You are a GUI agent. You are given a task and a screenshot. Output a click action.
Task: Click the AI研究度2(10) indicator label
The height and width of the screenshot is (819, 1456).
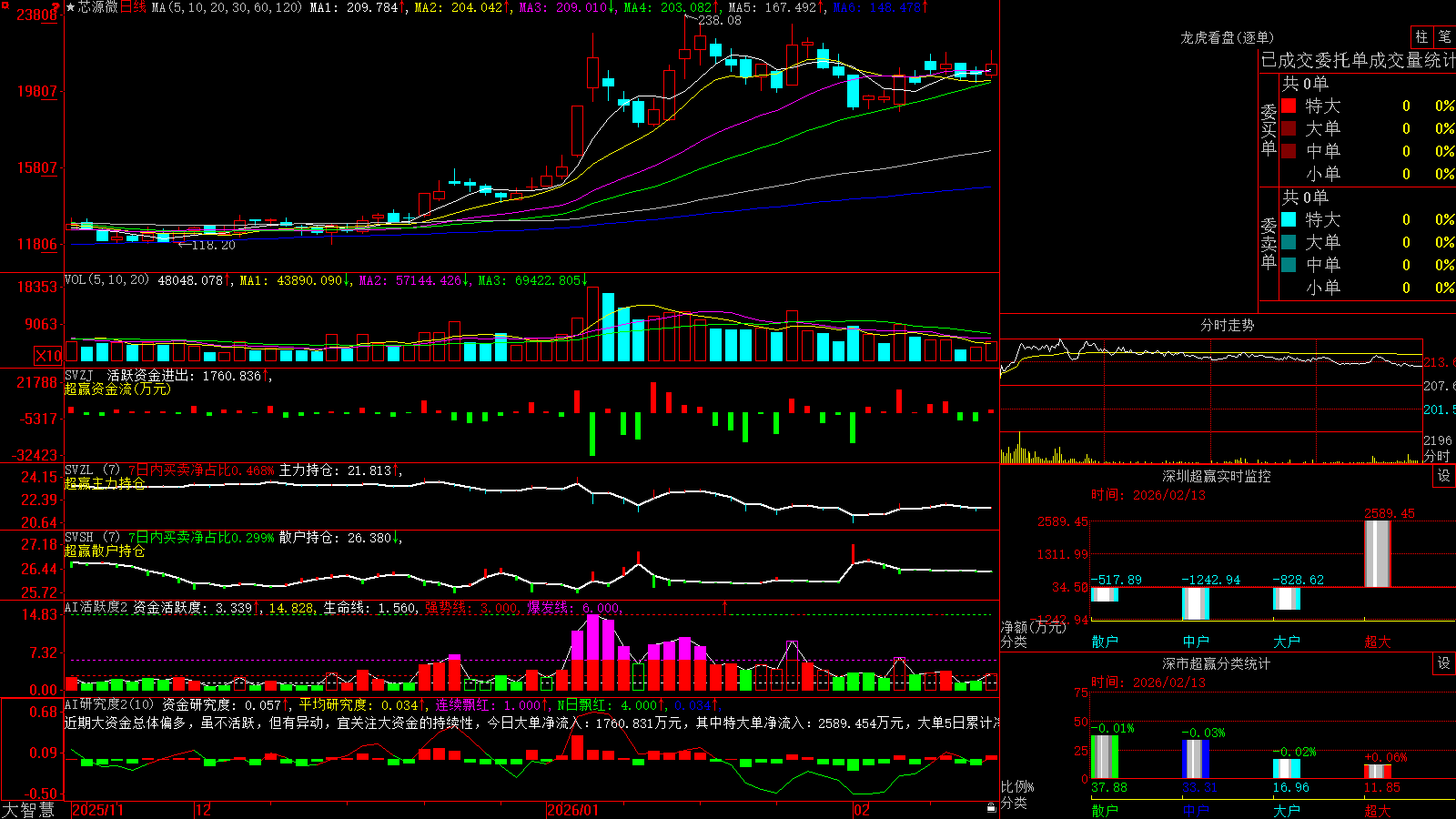pyautogui.click(x=109, y=704)
